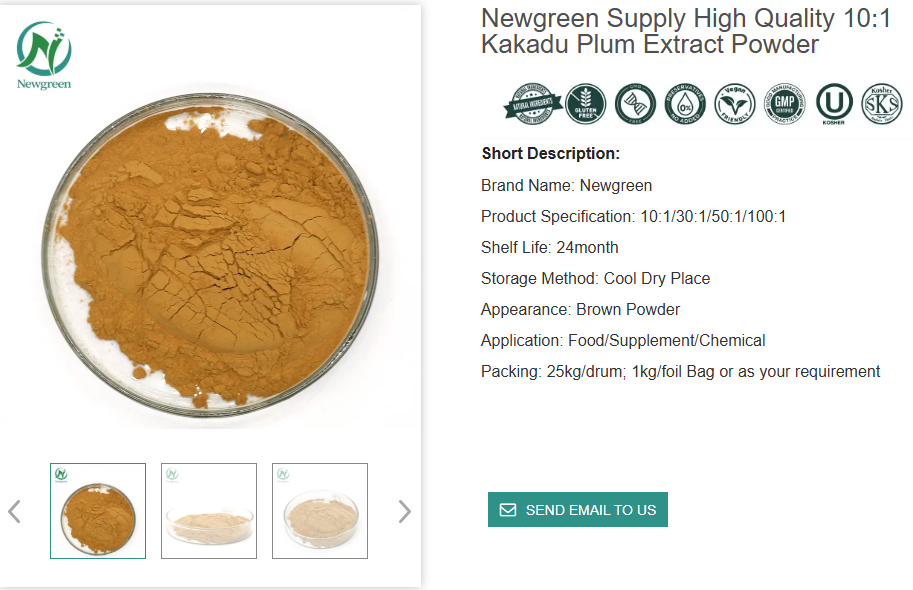Select the second thumbnail of the glass dish
913x590 pixels.
209,511
